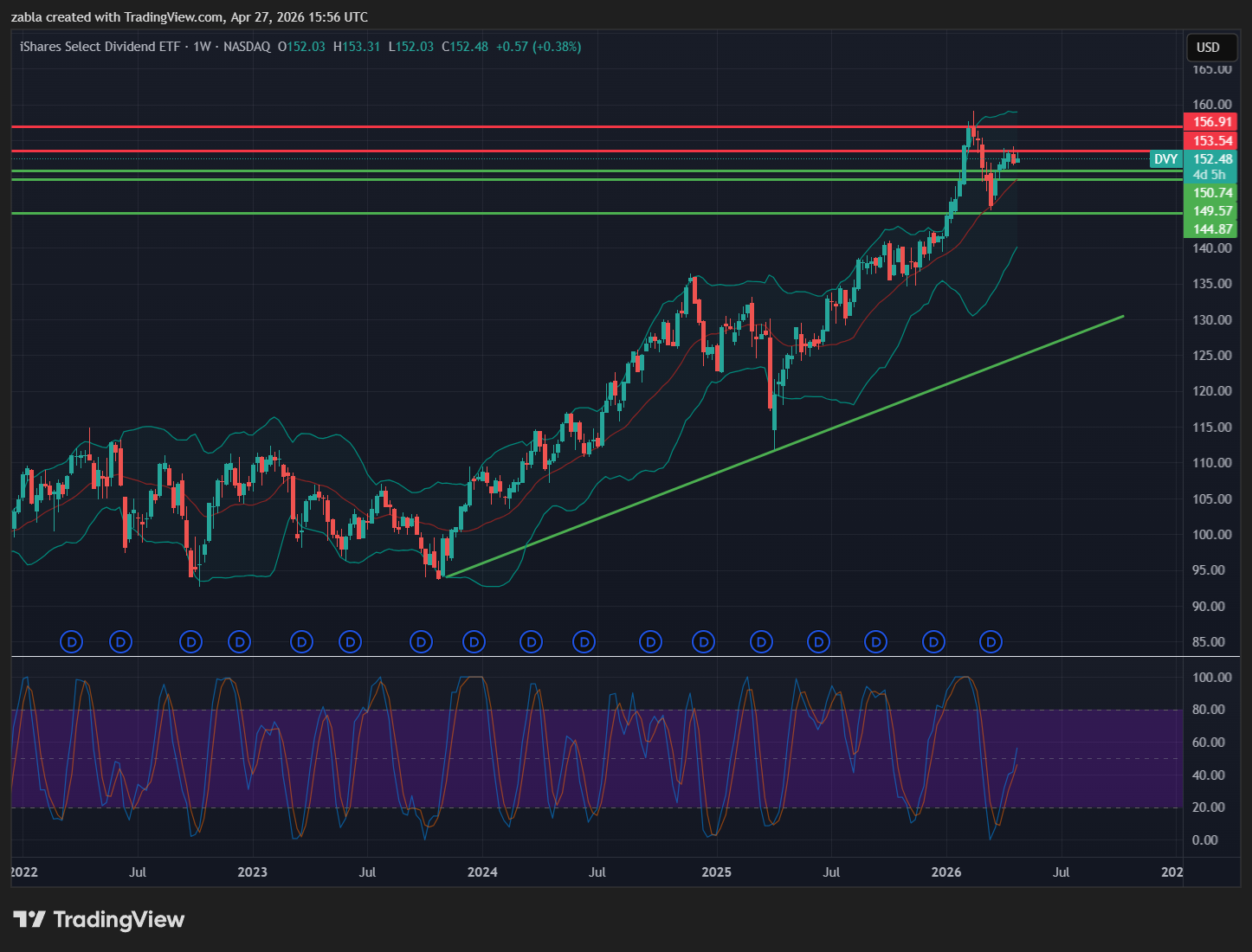The height and width of the screenshot is (952, 1252).
Task: Click the 2024 label on time axis
Action: pyautogui.click(x=482, y=872)
